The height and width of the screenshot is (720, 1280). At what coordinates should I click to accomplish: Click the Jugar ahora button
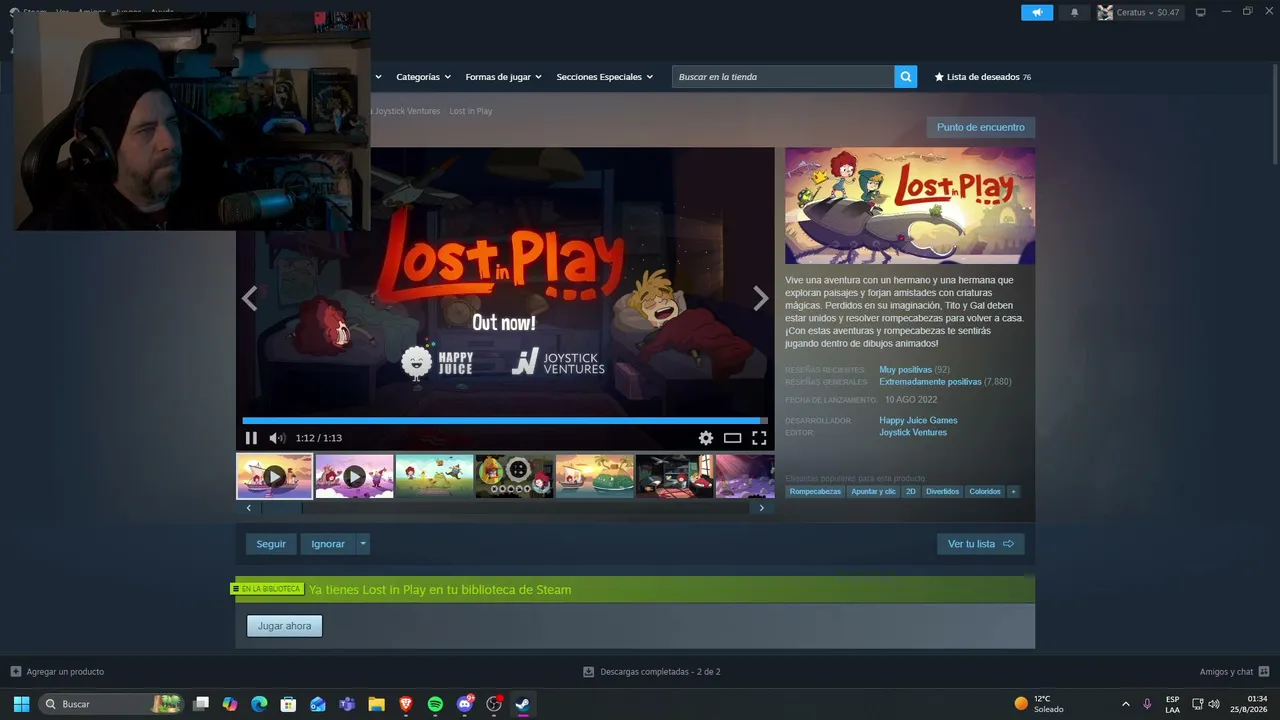point(284,626)
